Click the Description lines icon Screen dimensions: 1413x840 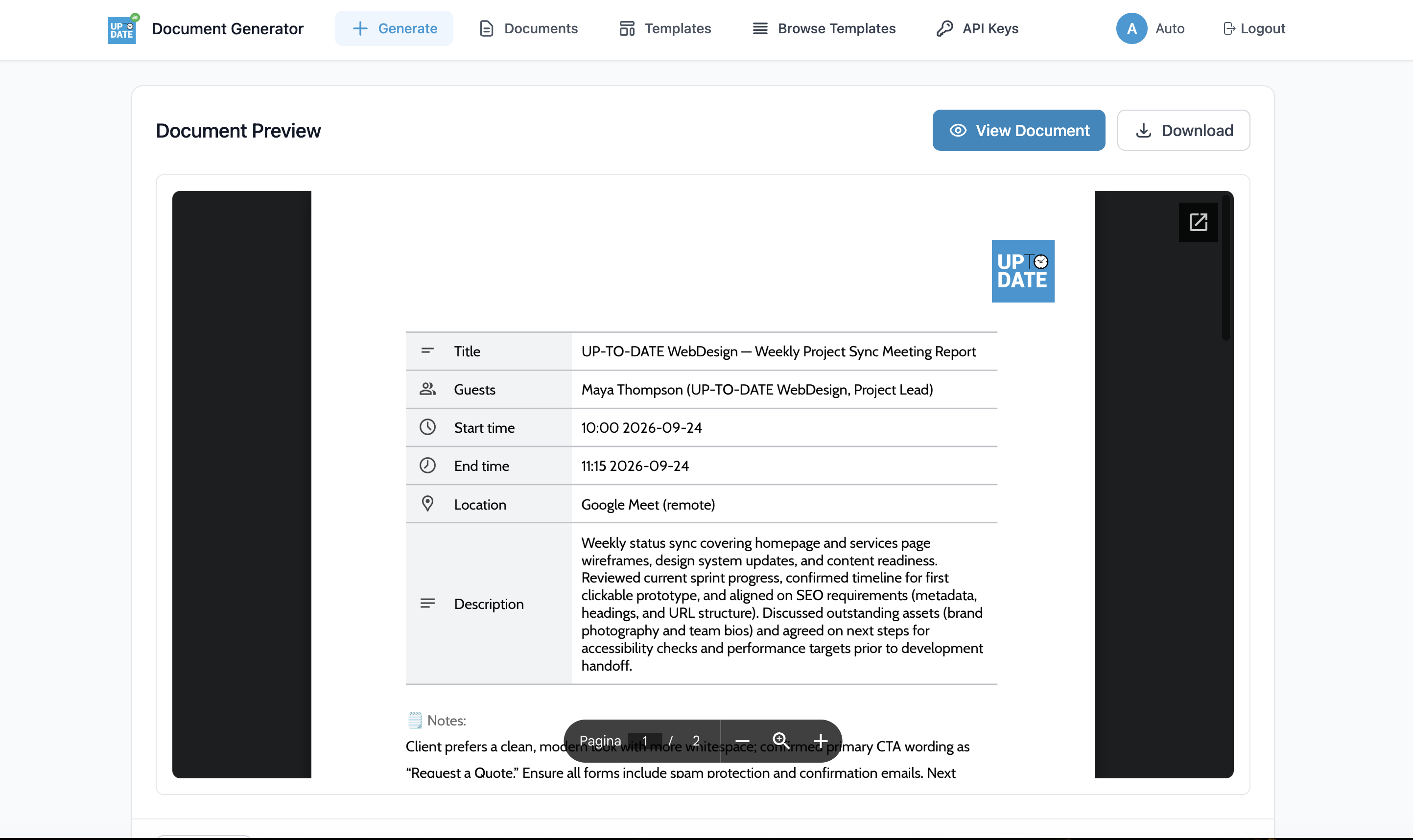pyautogui.click(x=427, y=604)
